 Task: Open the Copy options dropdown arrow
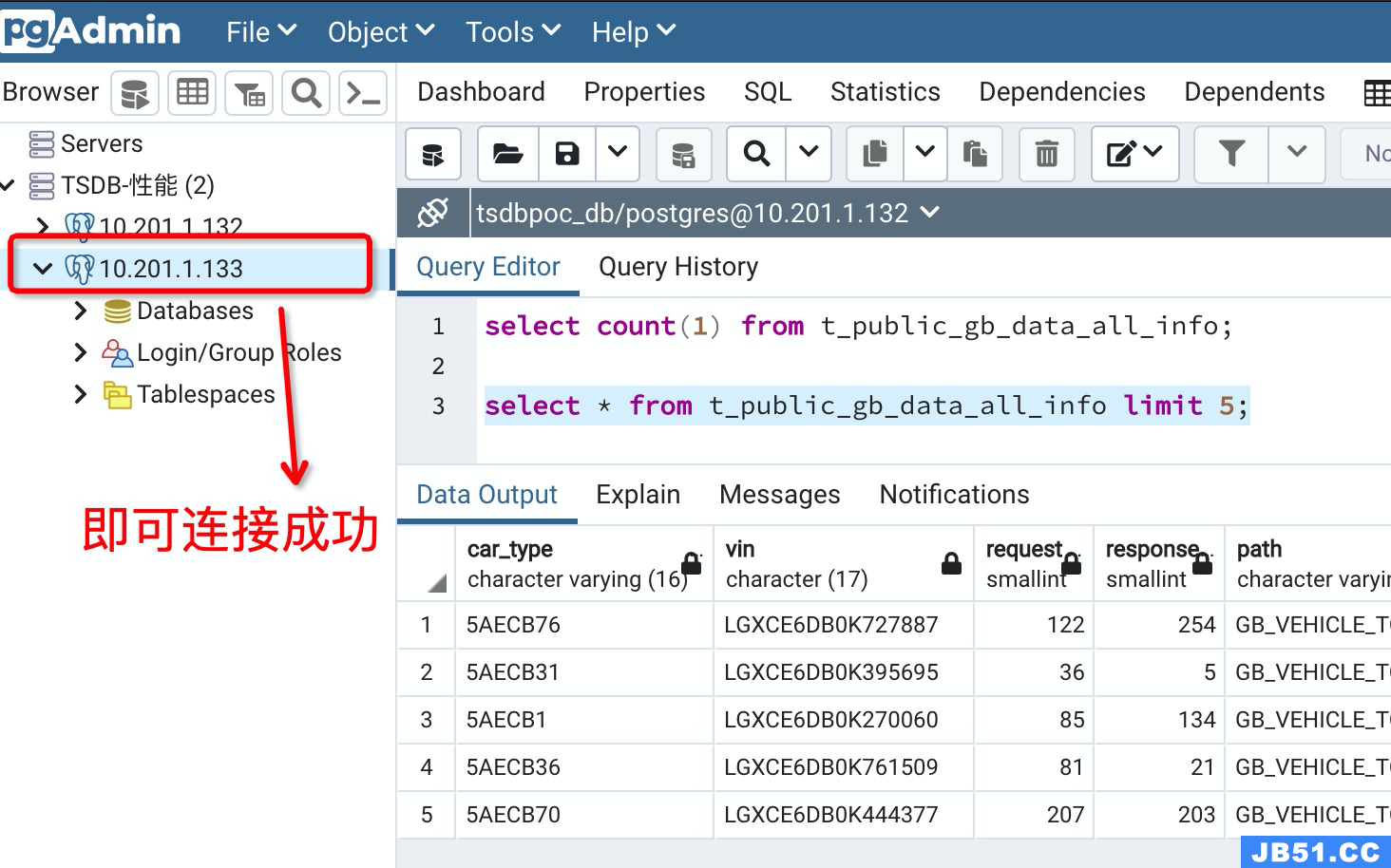[925, 154]
